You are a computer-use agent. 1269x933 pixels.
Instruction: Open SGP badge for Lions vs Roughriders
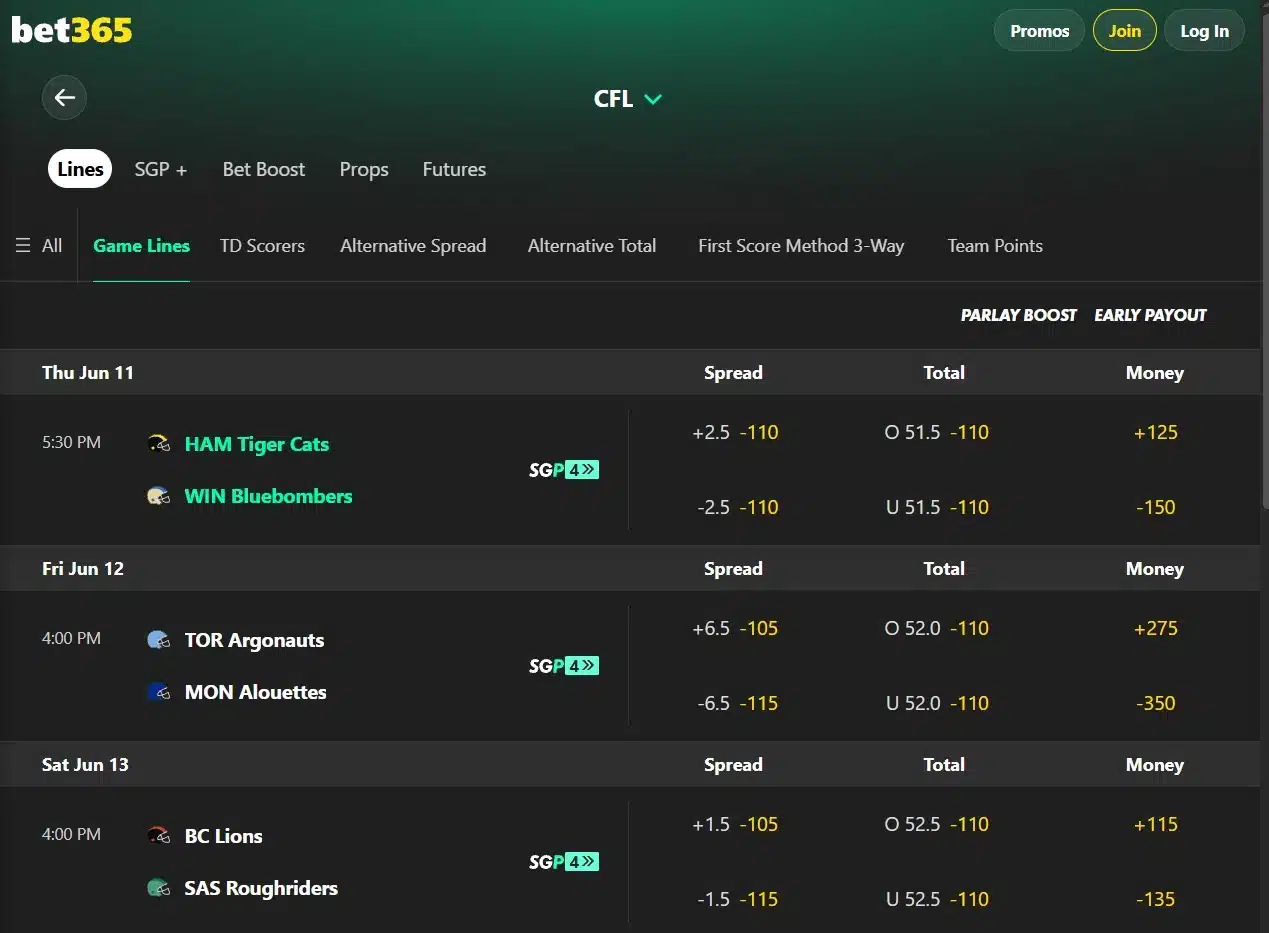coord(564,862)
